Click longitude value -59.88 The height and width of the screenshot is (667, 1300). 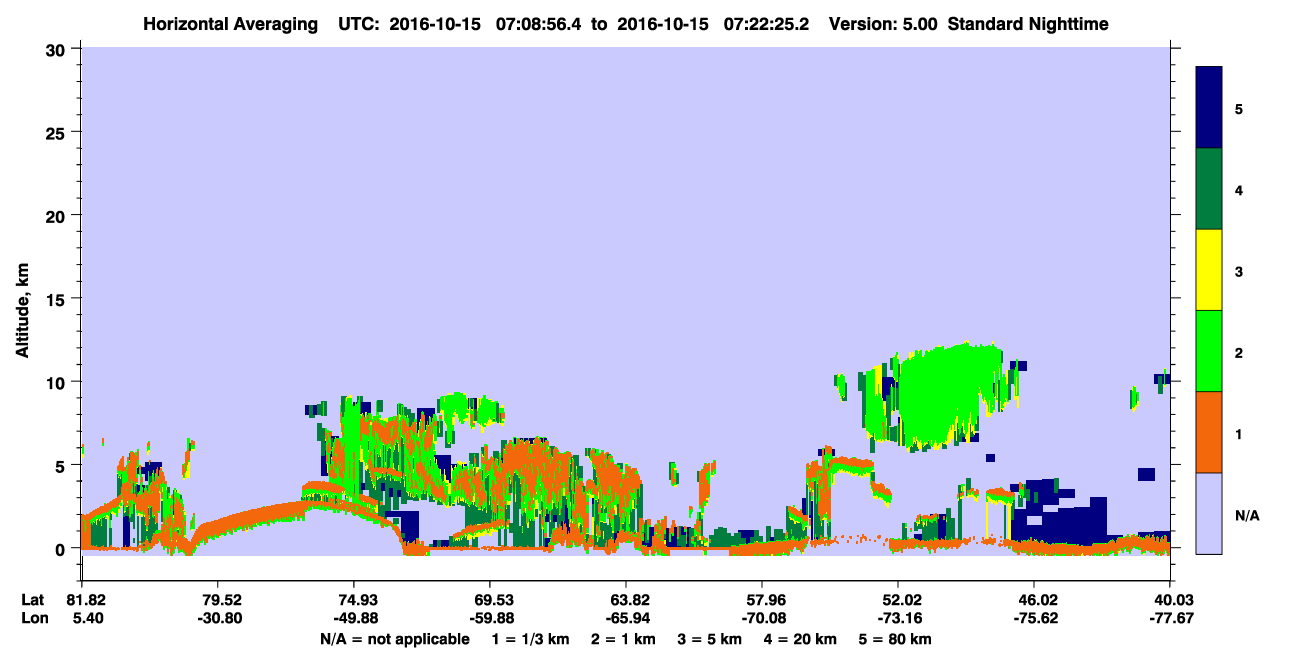pyautogui.click(x=490, y=619)
